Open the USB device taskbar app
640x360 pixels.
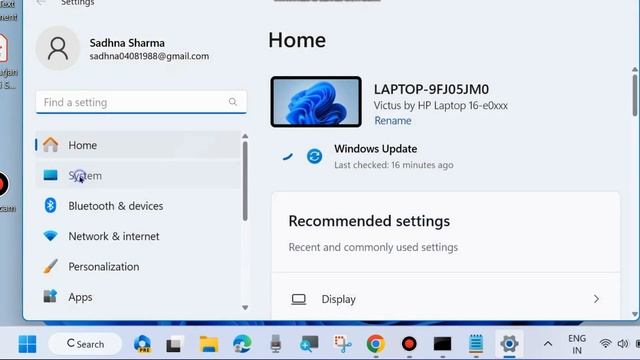(276, 344)
